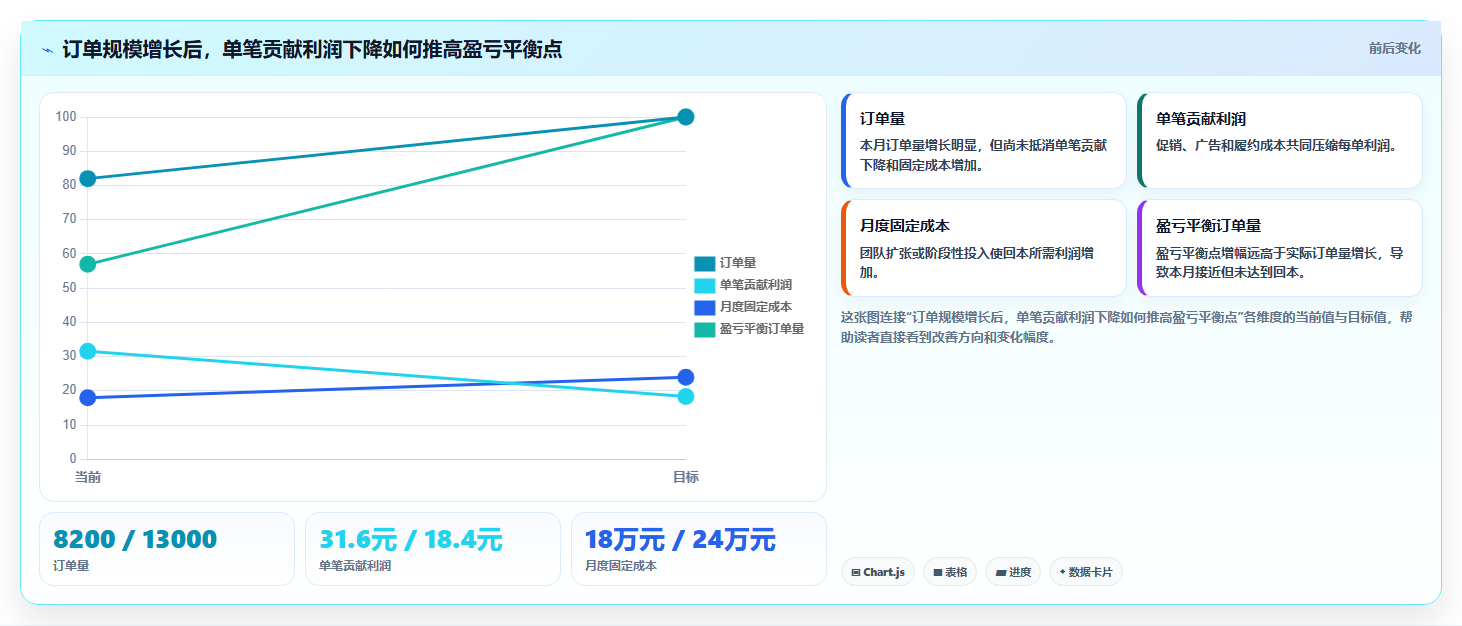Toggle 盈亏平衡订单量 series via its legend swatch

[704, 329]
